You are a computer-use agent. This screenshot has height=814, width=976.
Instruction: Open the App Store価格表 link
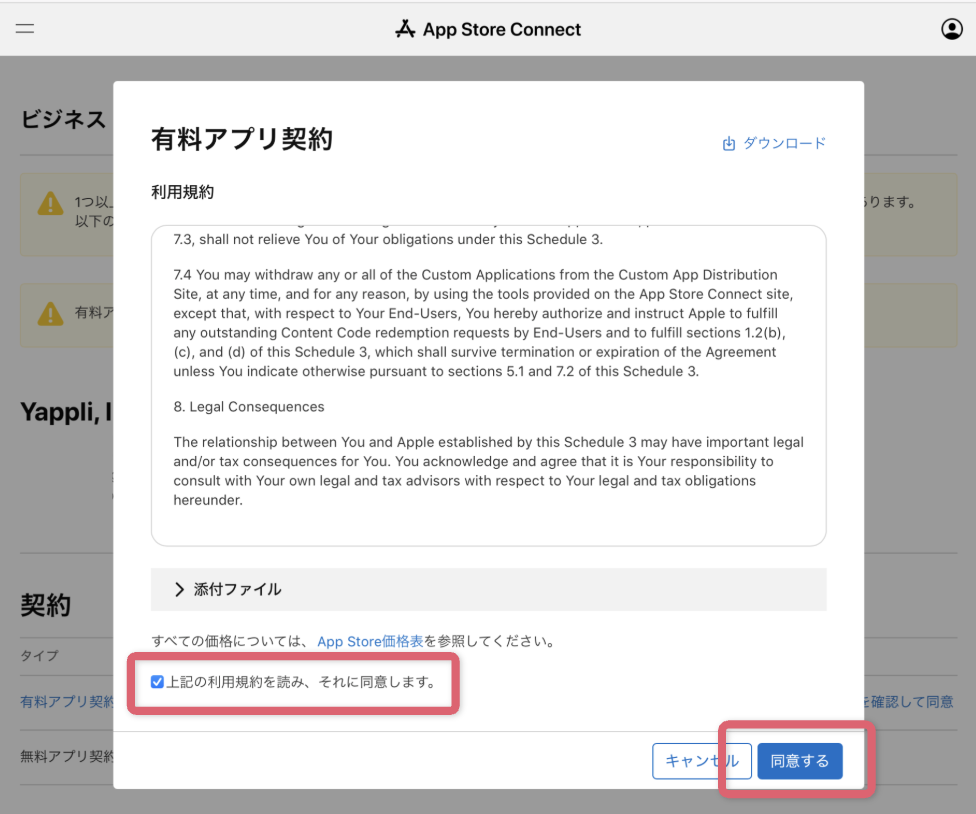tap(370, 642)
